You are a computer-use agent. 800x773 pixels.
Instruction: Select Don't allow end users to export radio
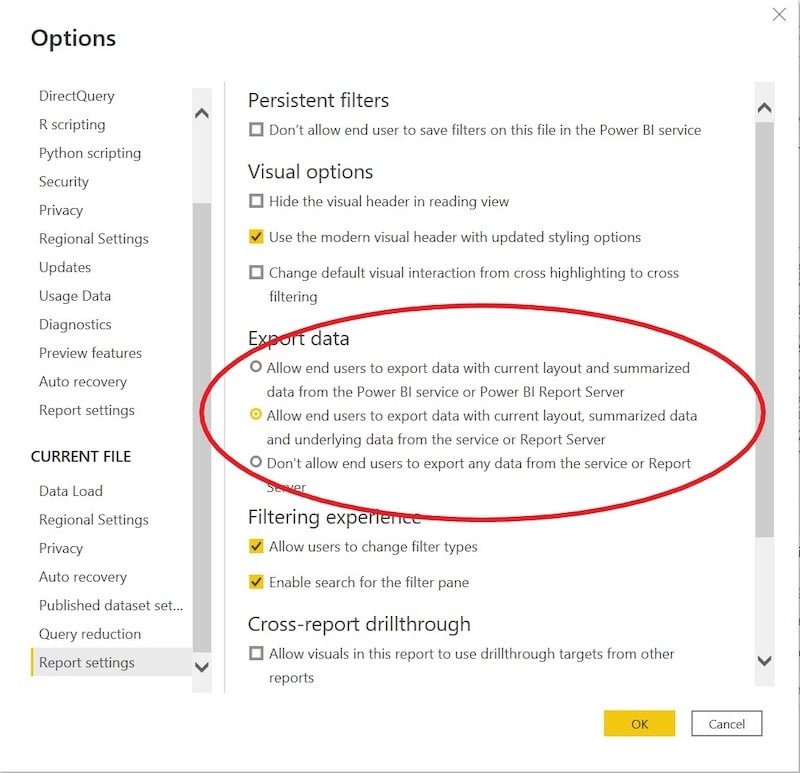pyautogui.click(x=256, y=462)
